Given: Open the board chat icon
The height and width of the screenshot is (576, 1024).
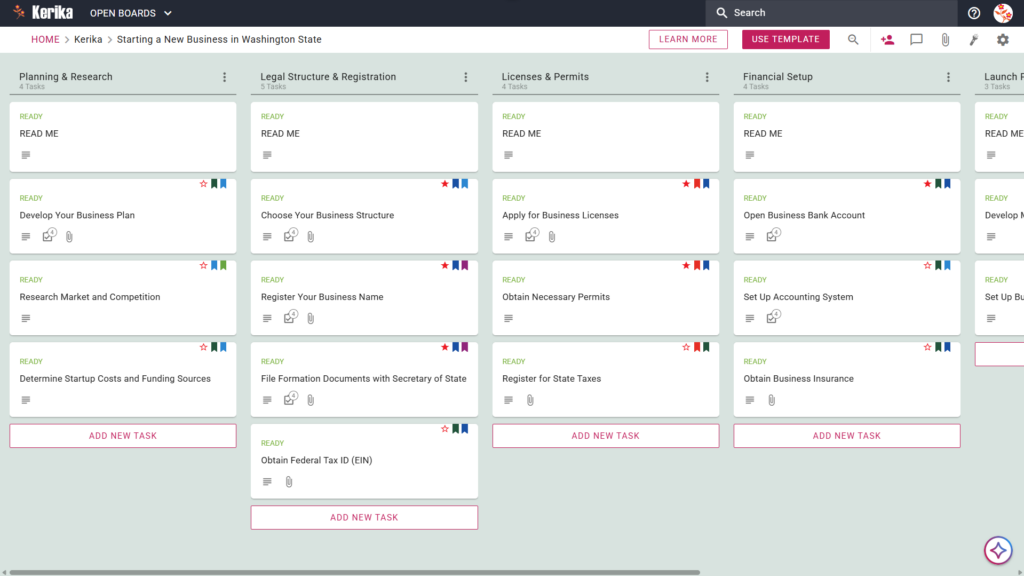Looking at the screenshot, I should pos(916,40).
